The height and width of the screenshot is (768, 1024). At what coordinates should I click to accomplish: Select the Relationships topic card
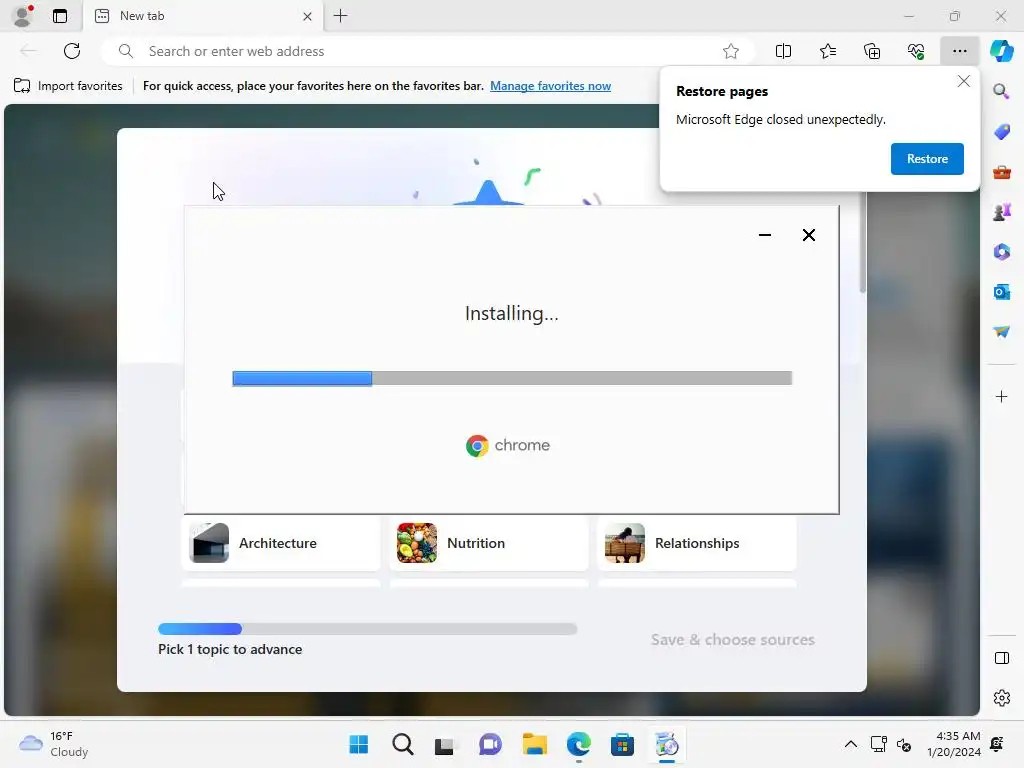(697, 543)
